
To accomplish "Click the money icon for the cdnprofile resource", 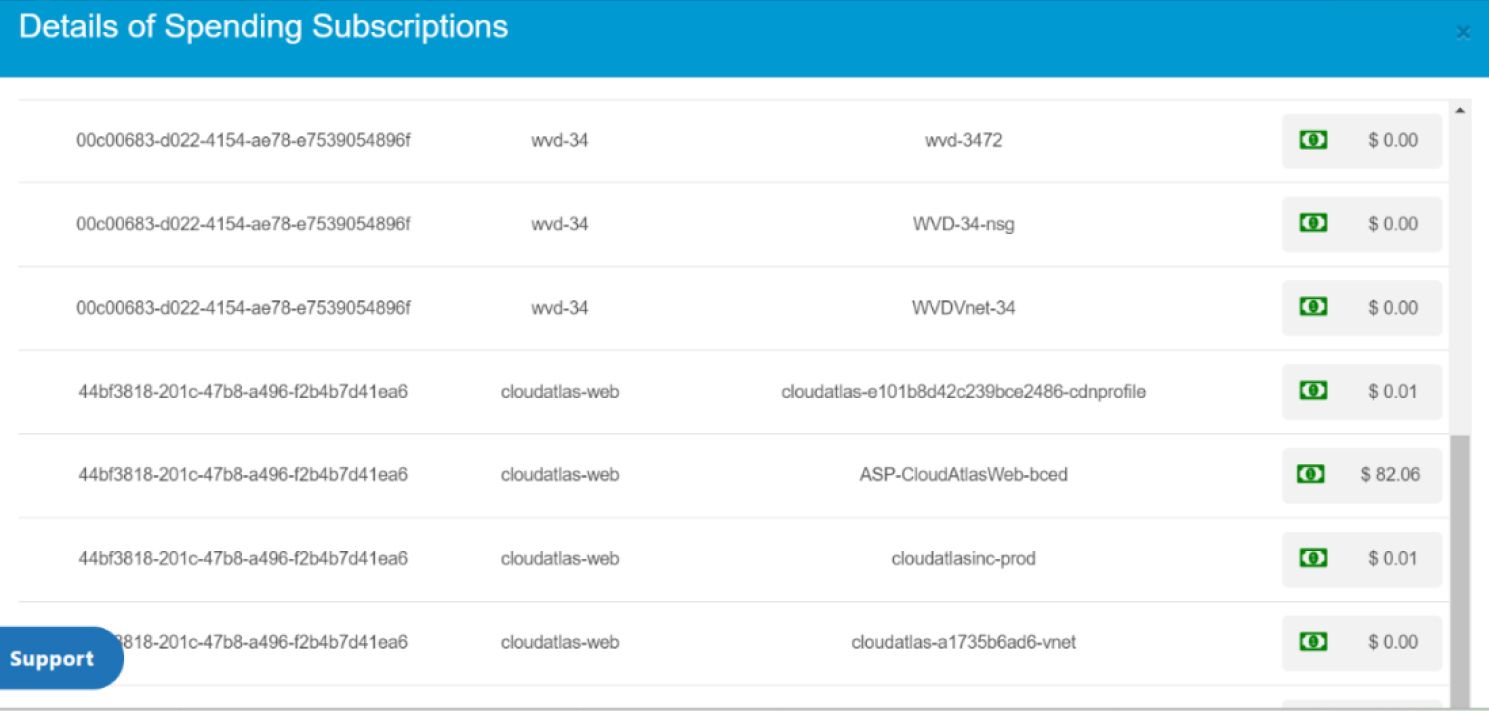I will pos(1312,391).
